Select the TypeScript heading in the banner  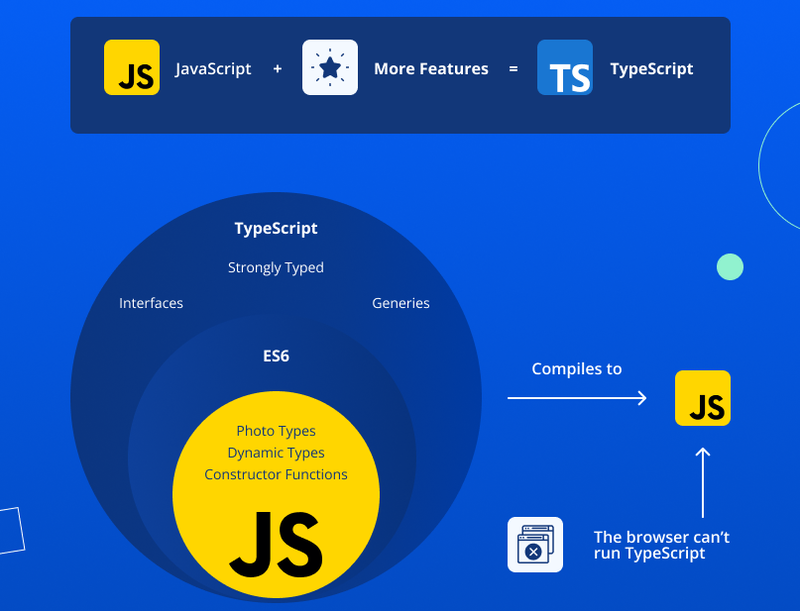pyautogui.click(x=651, y=68)
